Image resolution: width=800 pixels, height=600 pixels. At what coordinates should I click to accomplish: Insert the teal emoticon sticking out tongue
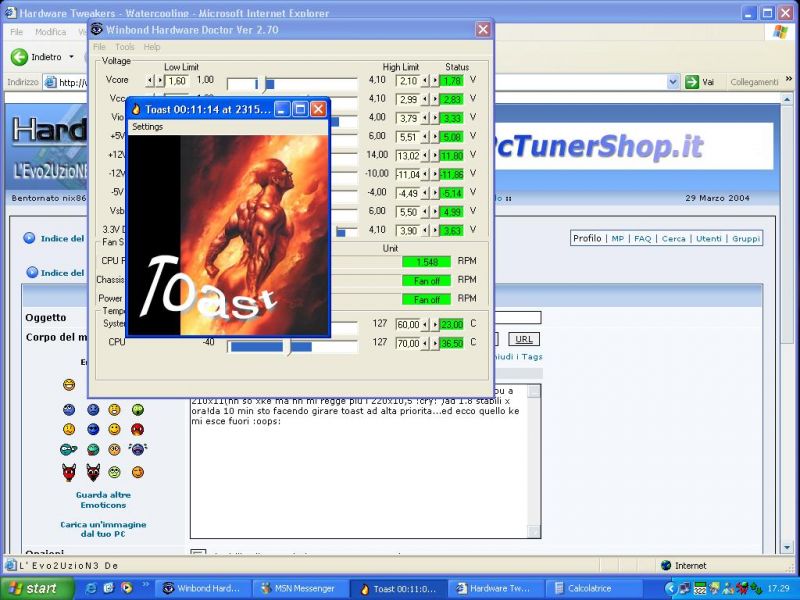tap(93, 449)
